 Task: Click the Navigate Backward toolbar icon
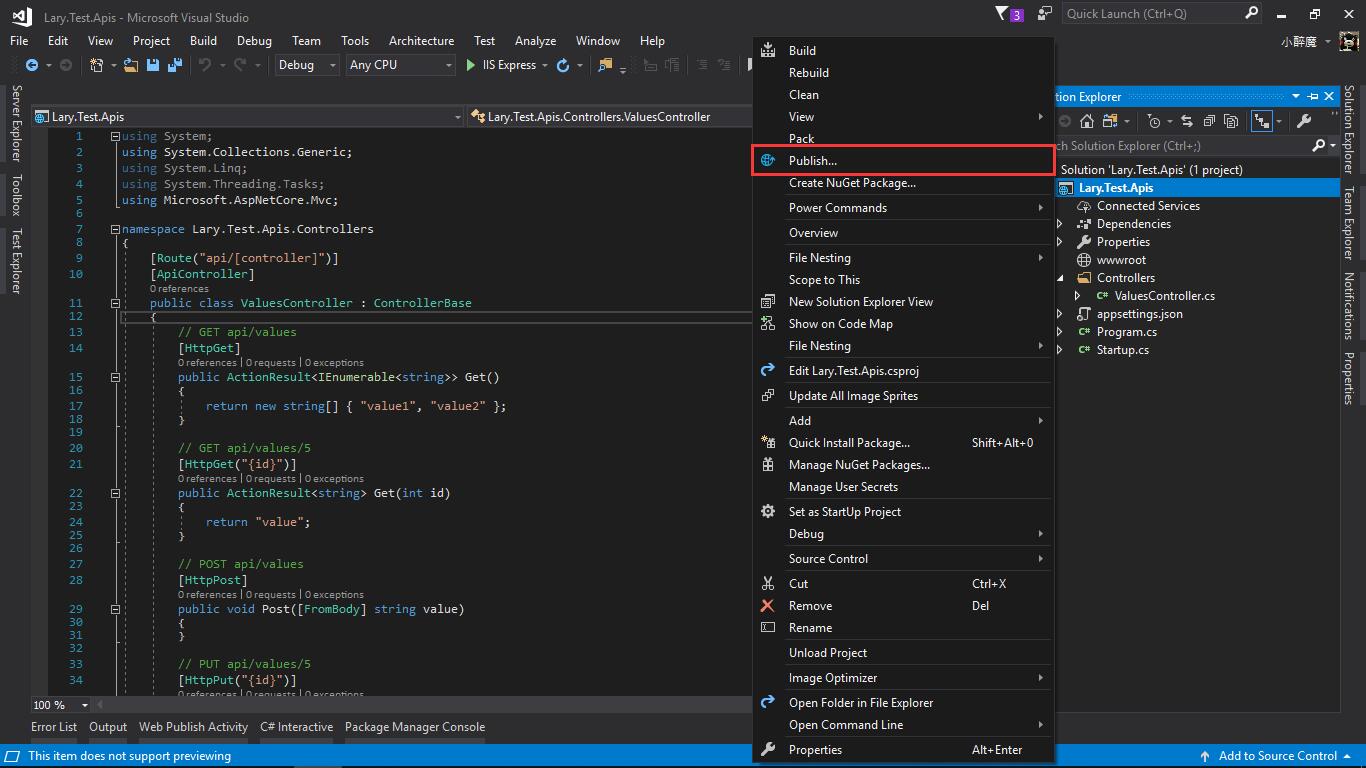tap(32, 65)
